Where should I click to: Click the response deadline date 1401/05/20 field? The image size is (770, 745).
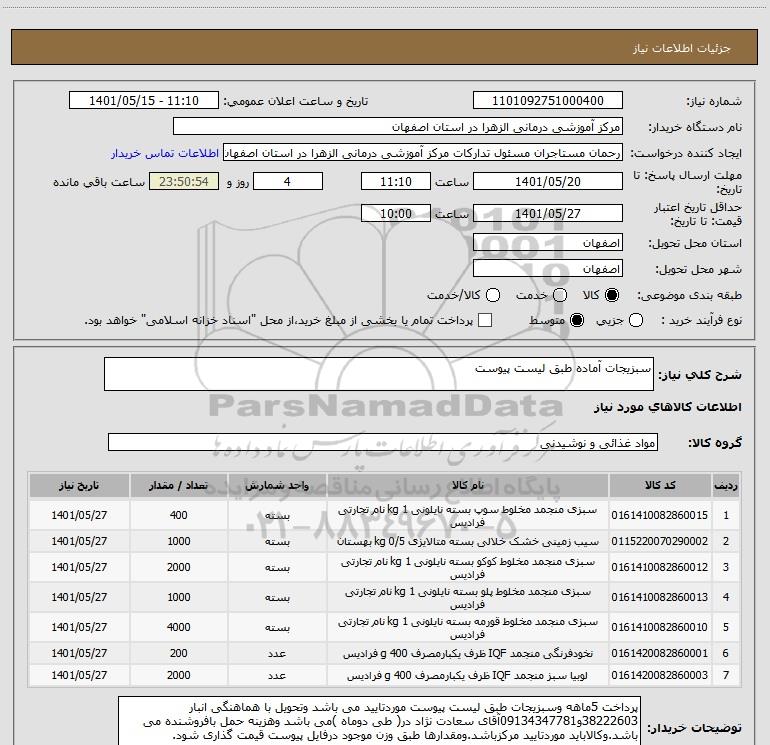click(548, 181)
